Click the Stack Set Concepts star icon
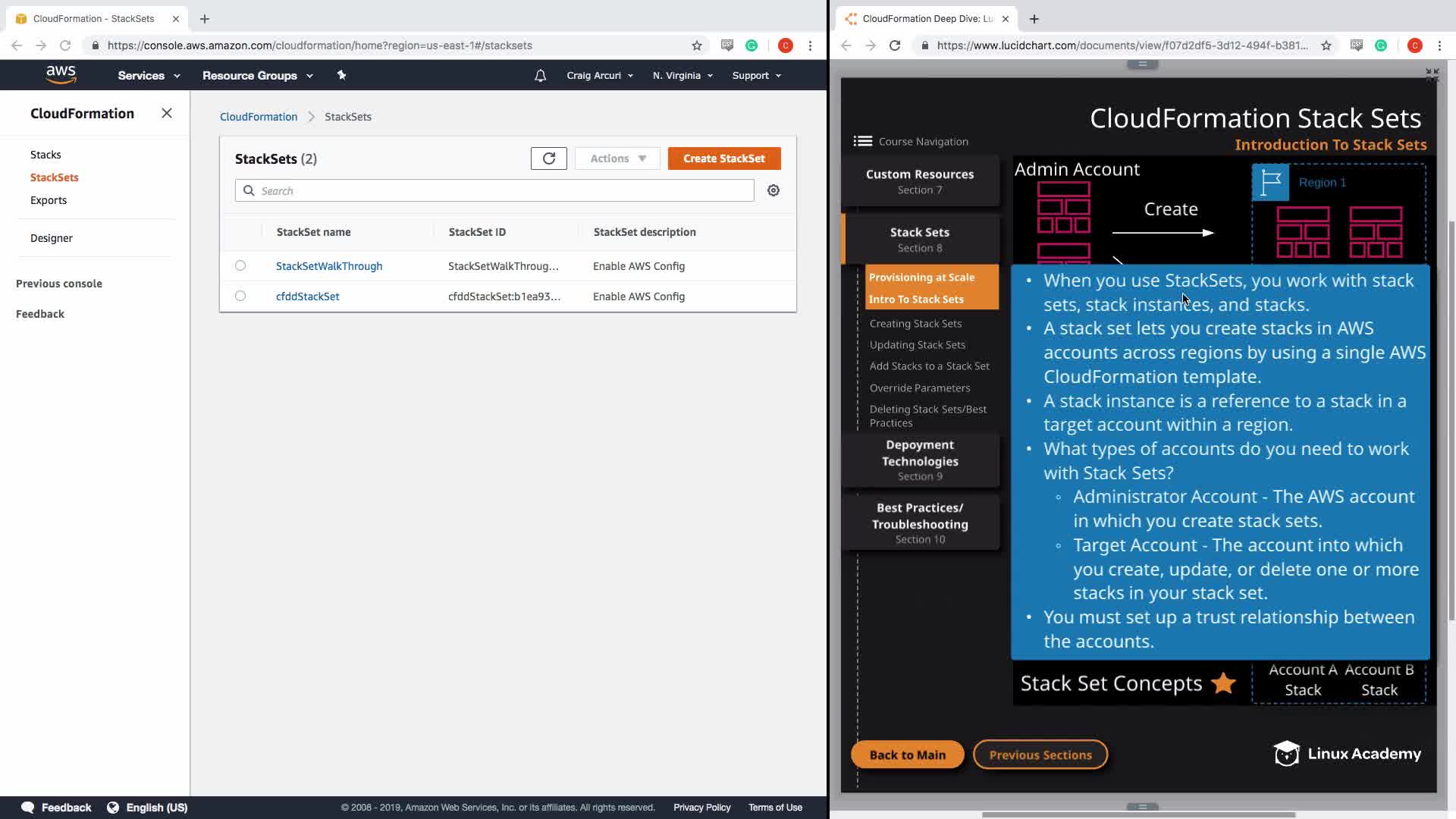The height and width of the screenshot is (819, 1456). (1222, 683)
